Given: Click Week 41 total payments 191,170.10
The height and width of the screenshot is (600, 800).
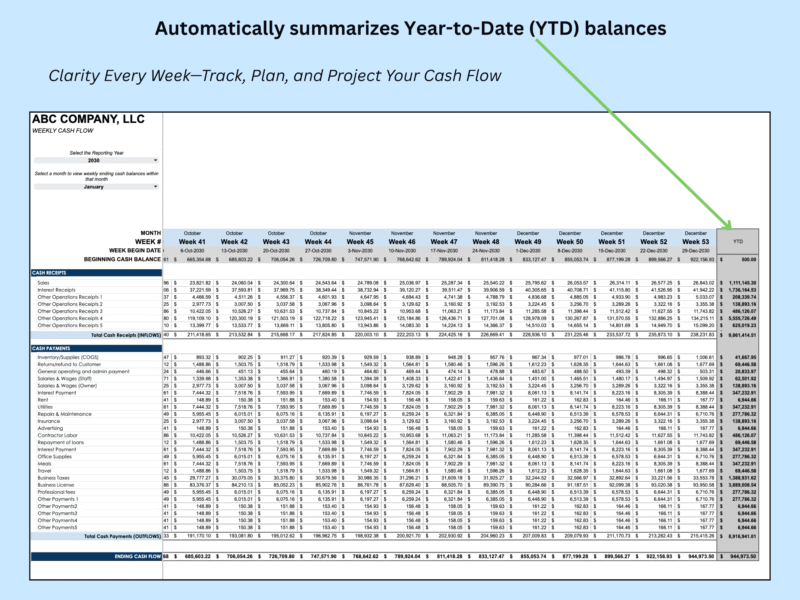Looking at the screenshot, I should tap(198, 536).
